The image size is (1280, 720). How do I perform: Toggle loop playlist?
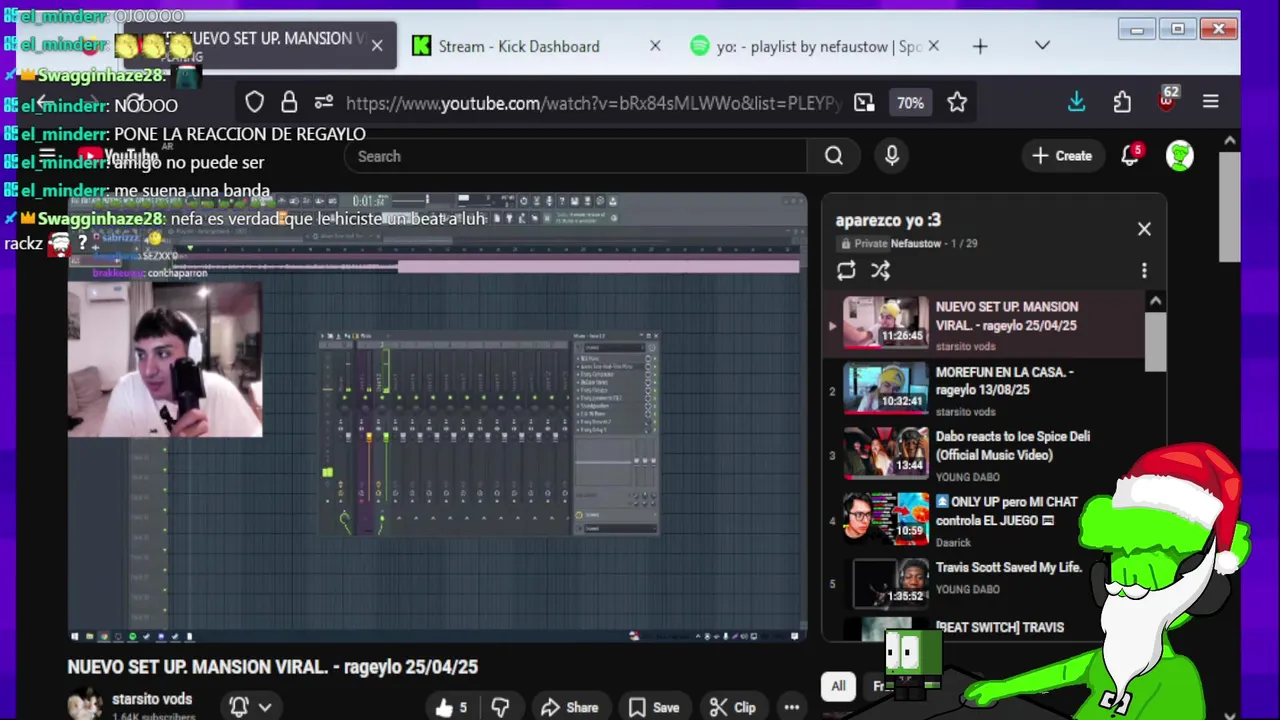pos(846,270)
